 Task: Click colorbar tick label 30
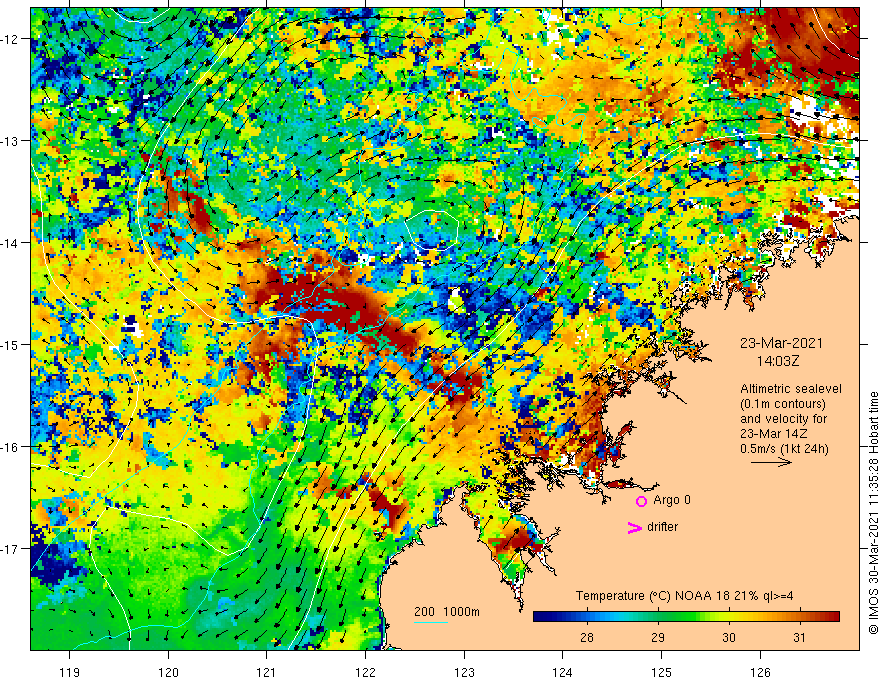[728, 637]
